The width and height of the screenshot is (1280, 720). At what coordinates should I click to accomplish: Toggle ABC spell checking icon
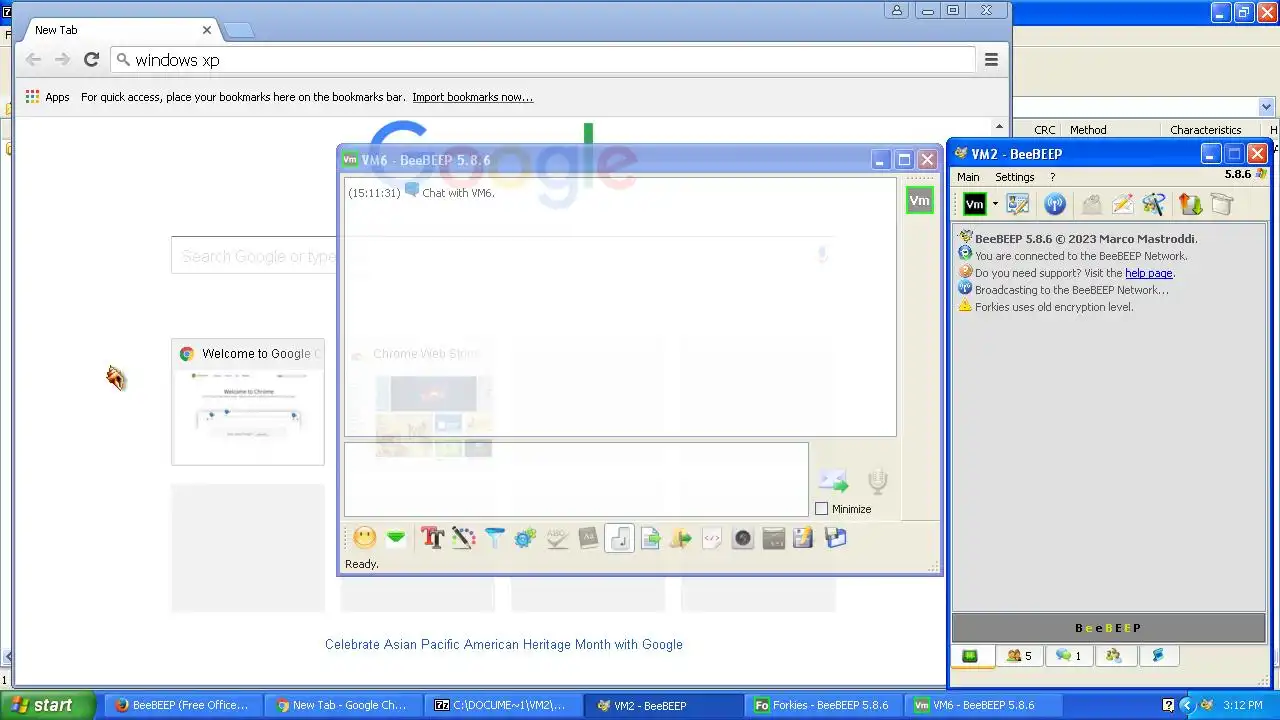pos(557,538)
